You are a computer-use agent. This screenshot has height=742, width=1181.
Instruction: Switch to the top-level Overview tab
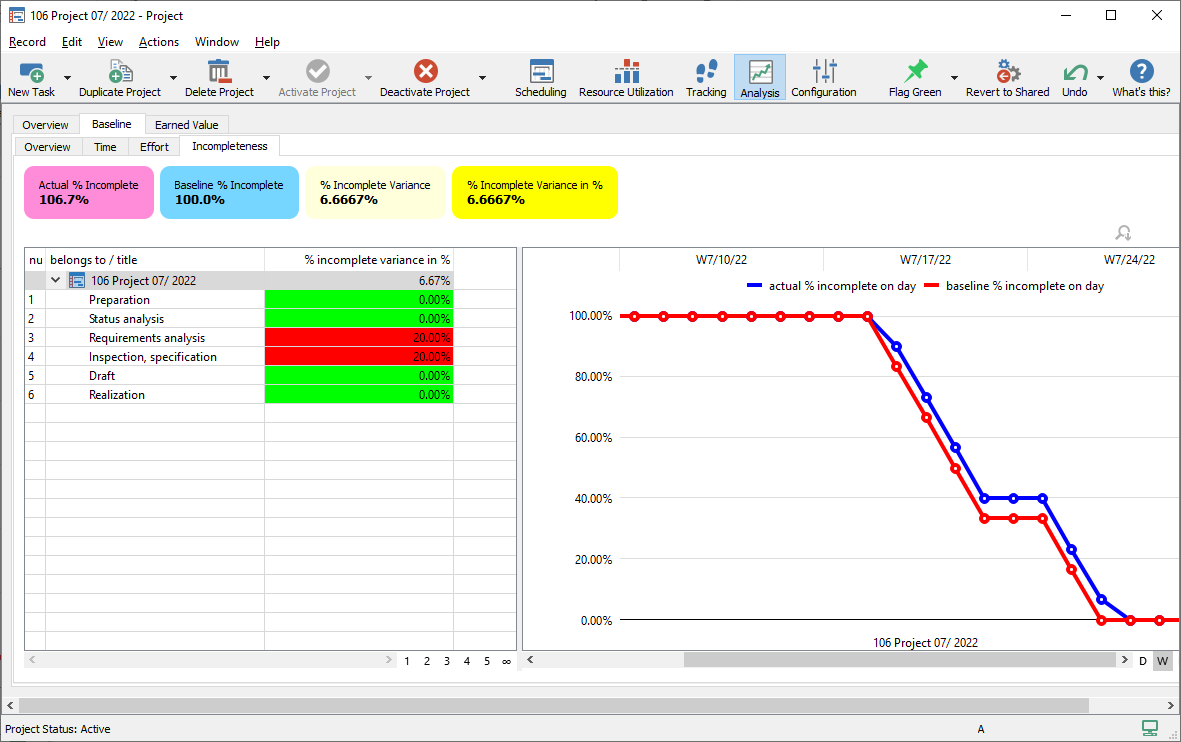[45, 125]
